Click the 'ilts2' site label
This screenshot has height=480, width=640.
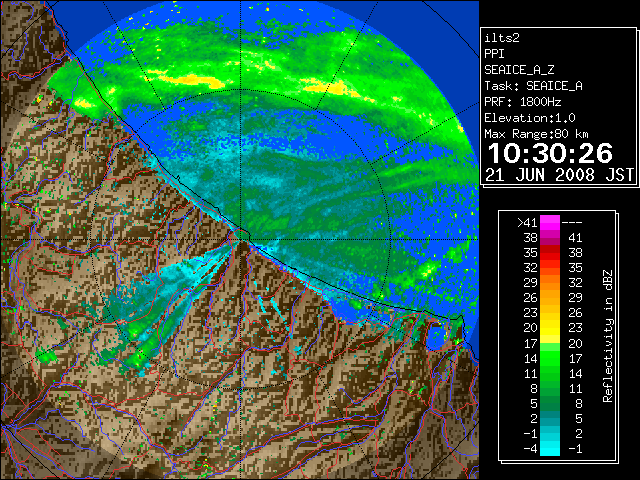502,38
